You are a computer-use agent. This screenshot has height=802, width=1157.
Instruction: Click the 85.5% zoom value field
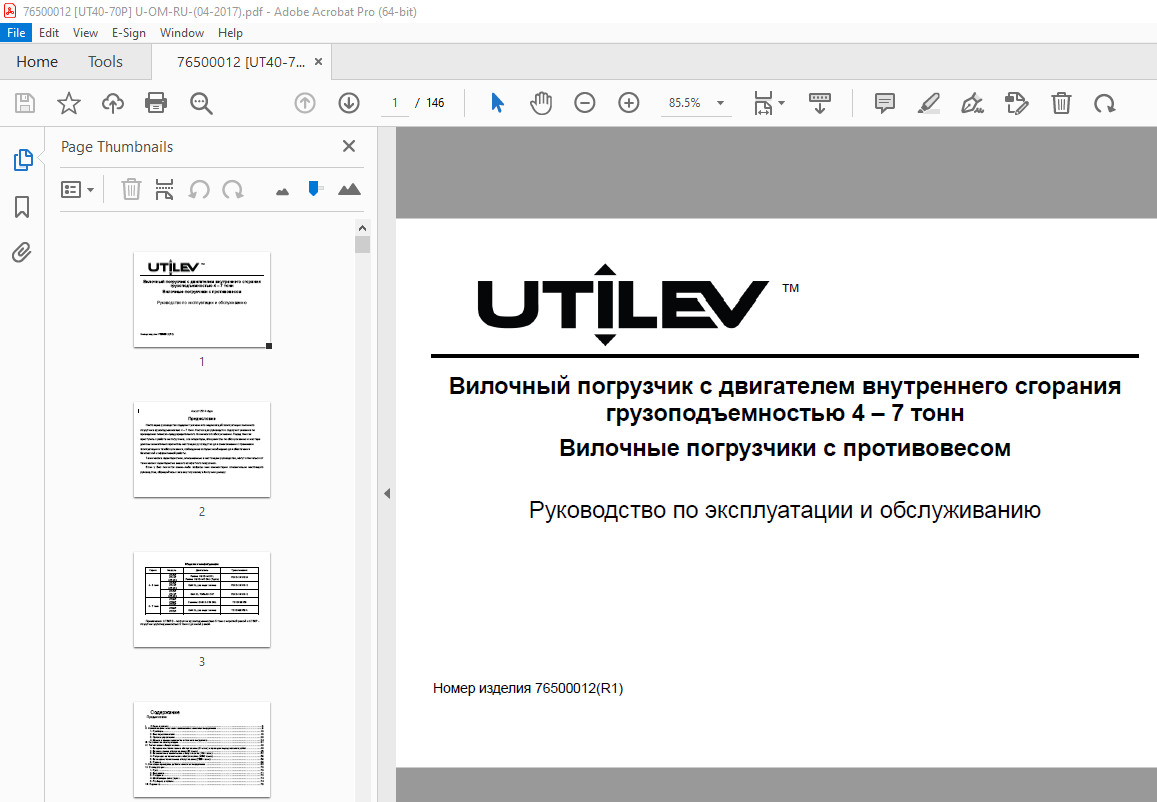[685, 103]
